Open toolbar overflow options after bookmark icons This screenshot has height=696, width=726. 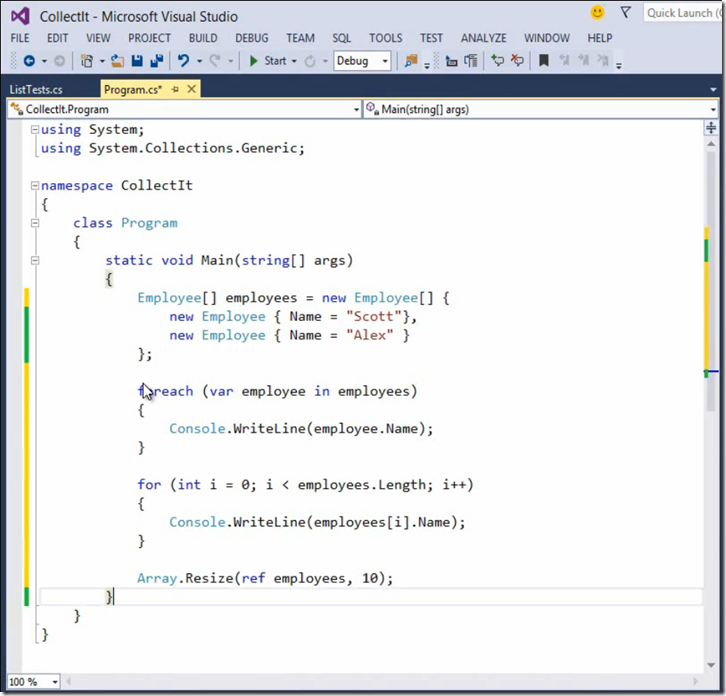[x=619, y=66]
